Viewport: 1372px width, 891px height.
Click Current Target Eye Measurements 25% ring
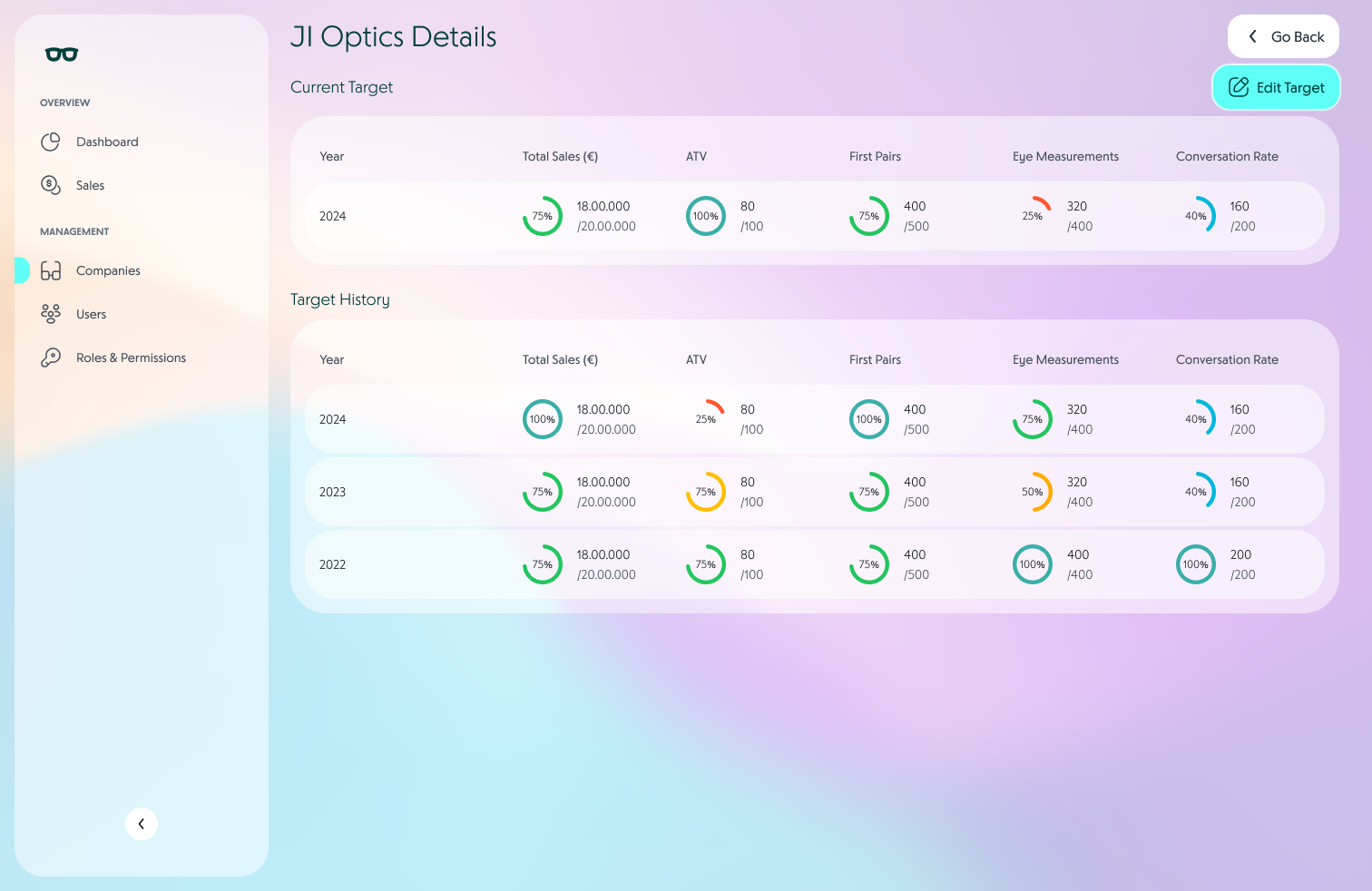click(x=1033, y=216)
